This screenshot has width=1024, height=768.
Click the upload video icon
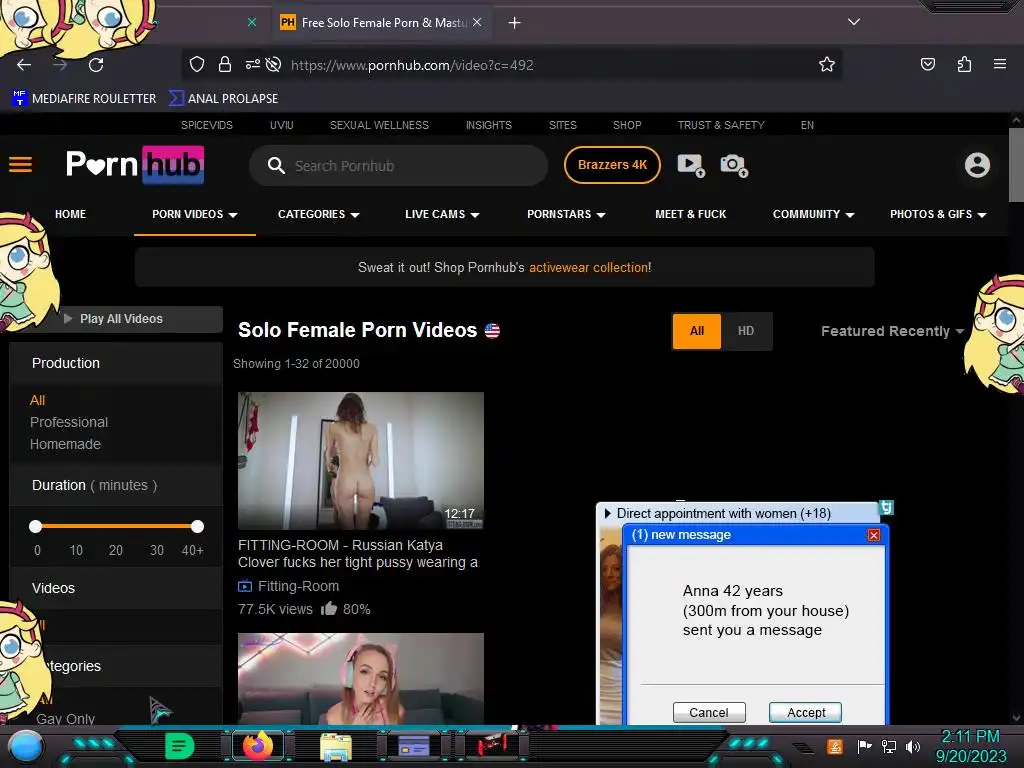(x=691, y=165)
